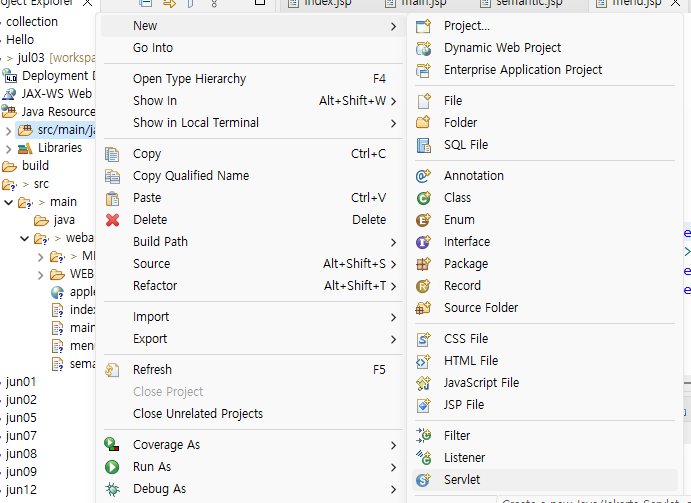Click the green Run As icon

click(x=112, y=467)
